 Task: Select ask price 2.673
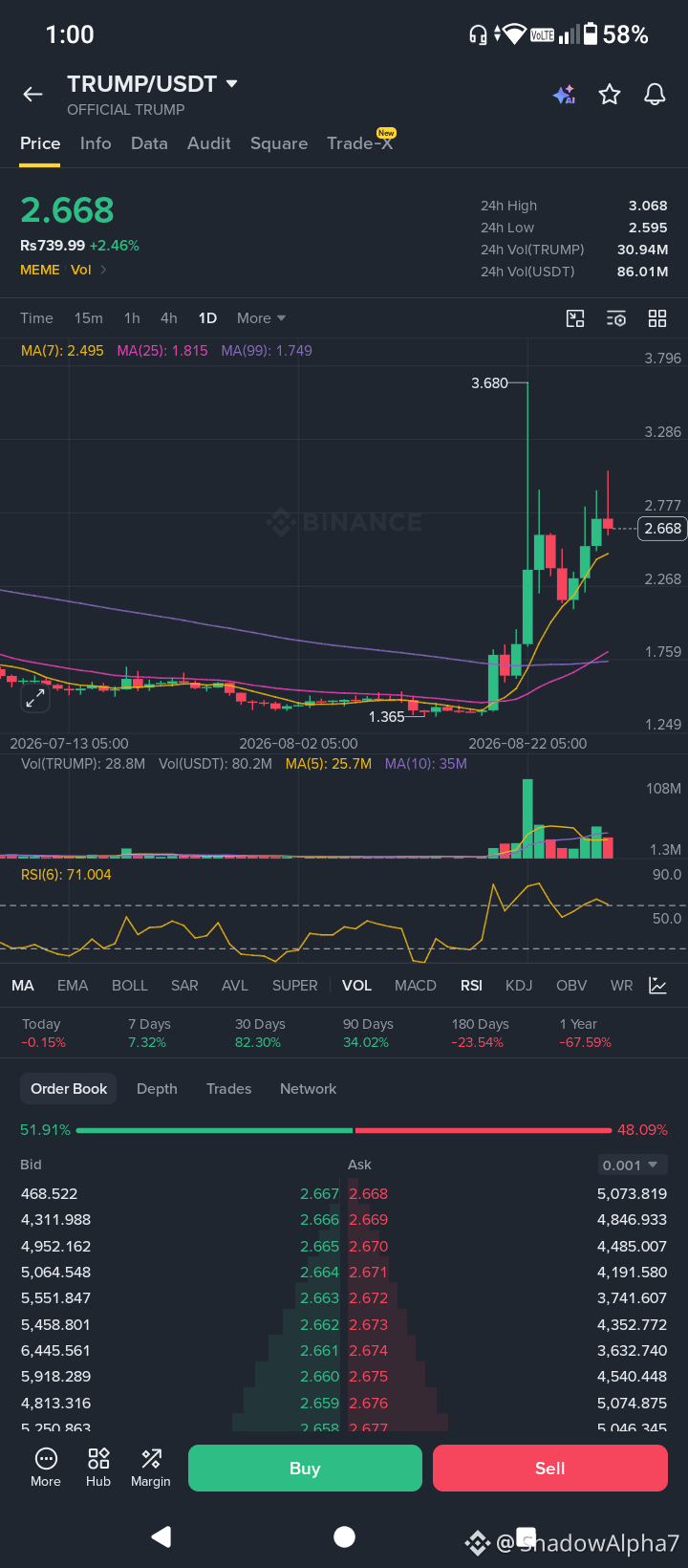[369, 1325]
